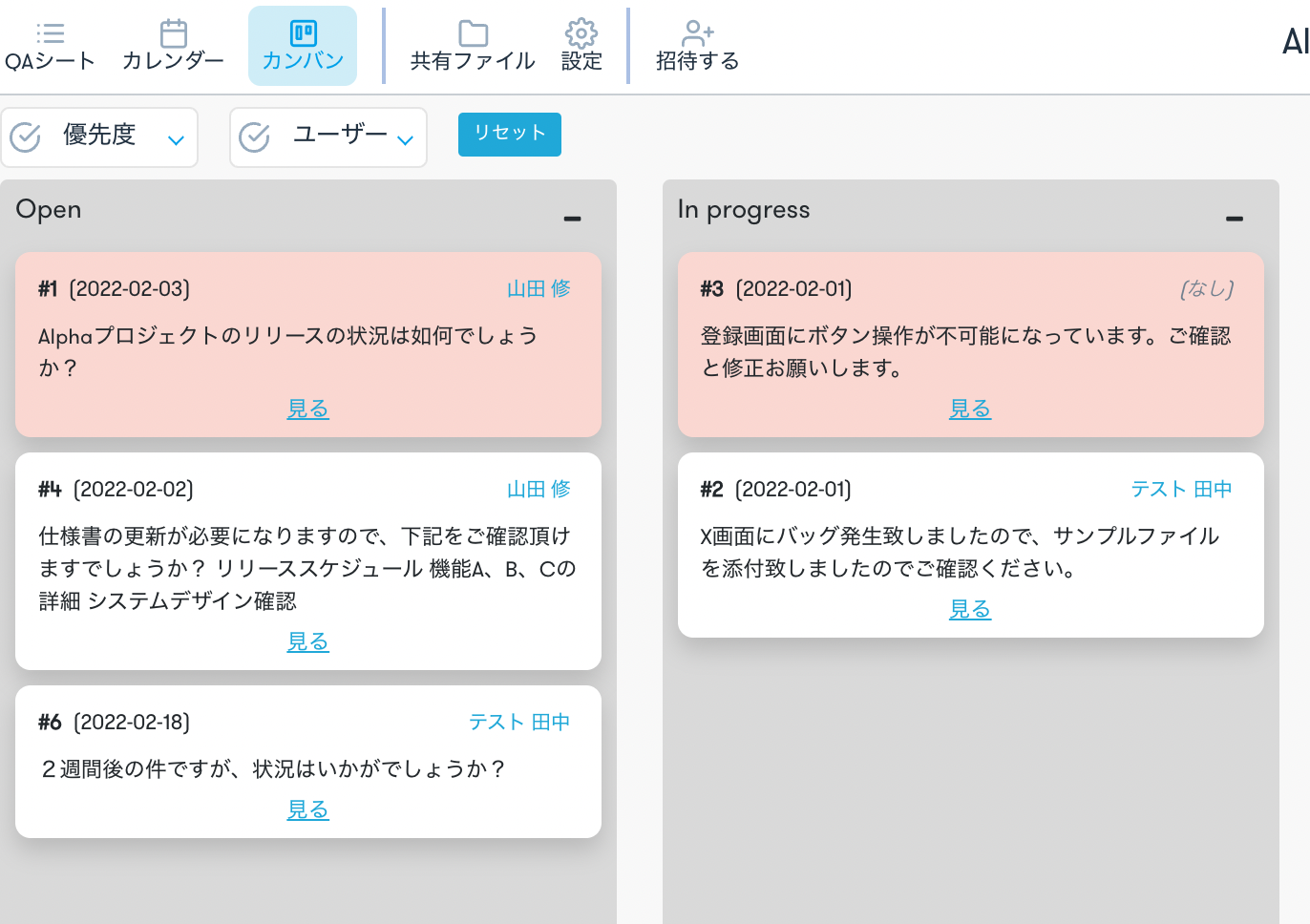Click 招待する menu label
This screenshot has height=924, width=1310.
(698, 61)
